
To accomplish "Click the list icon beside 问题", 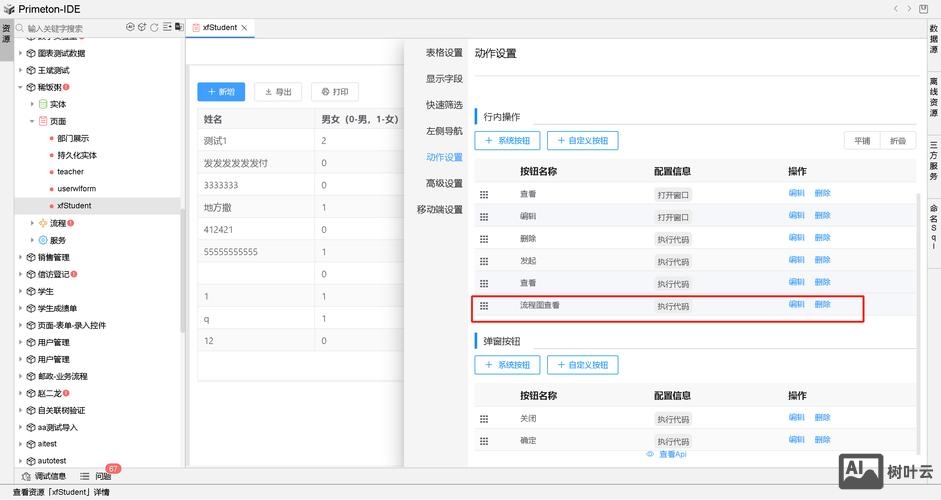I will coord(85,477).
